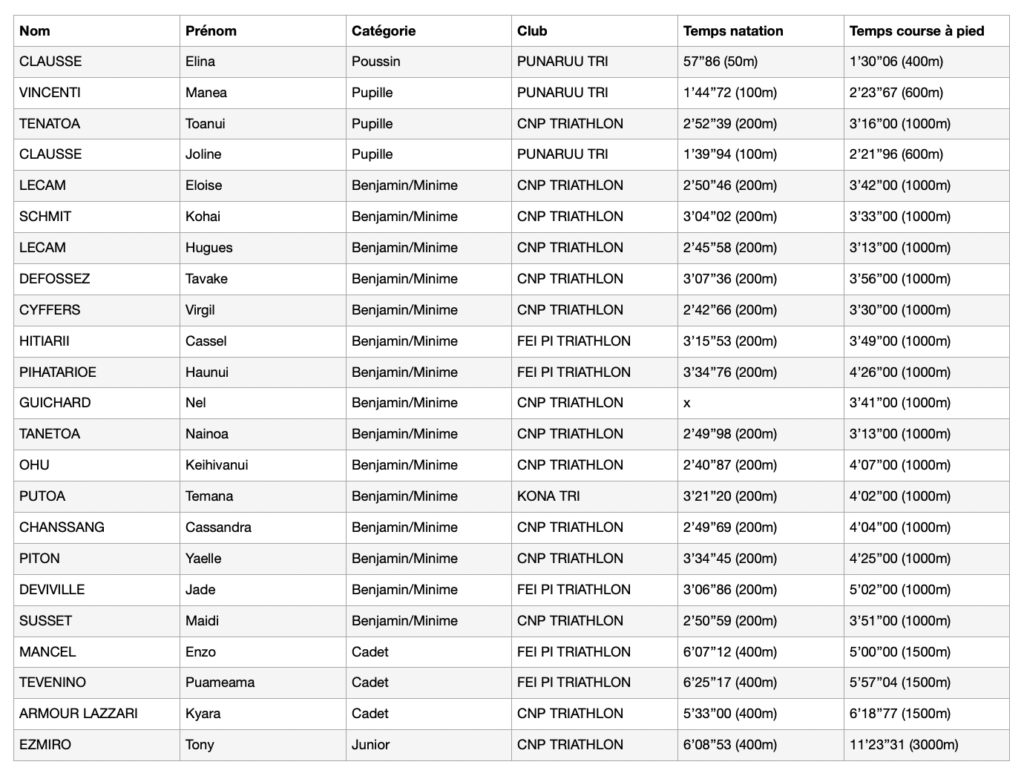Select the first name Puameama

click(220, 682)
